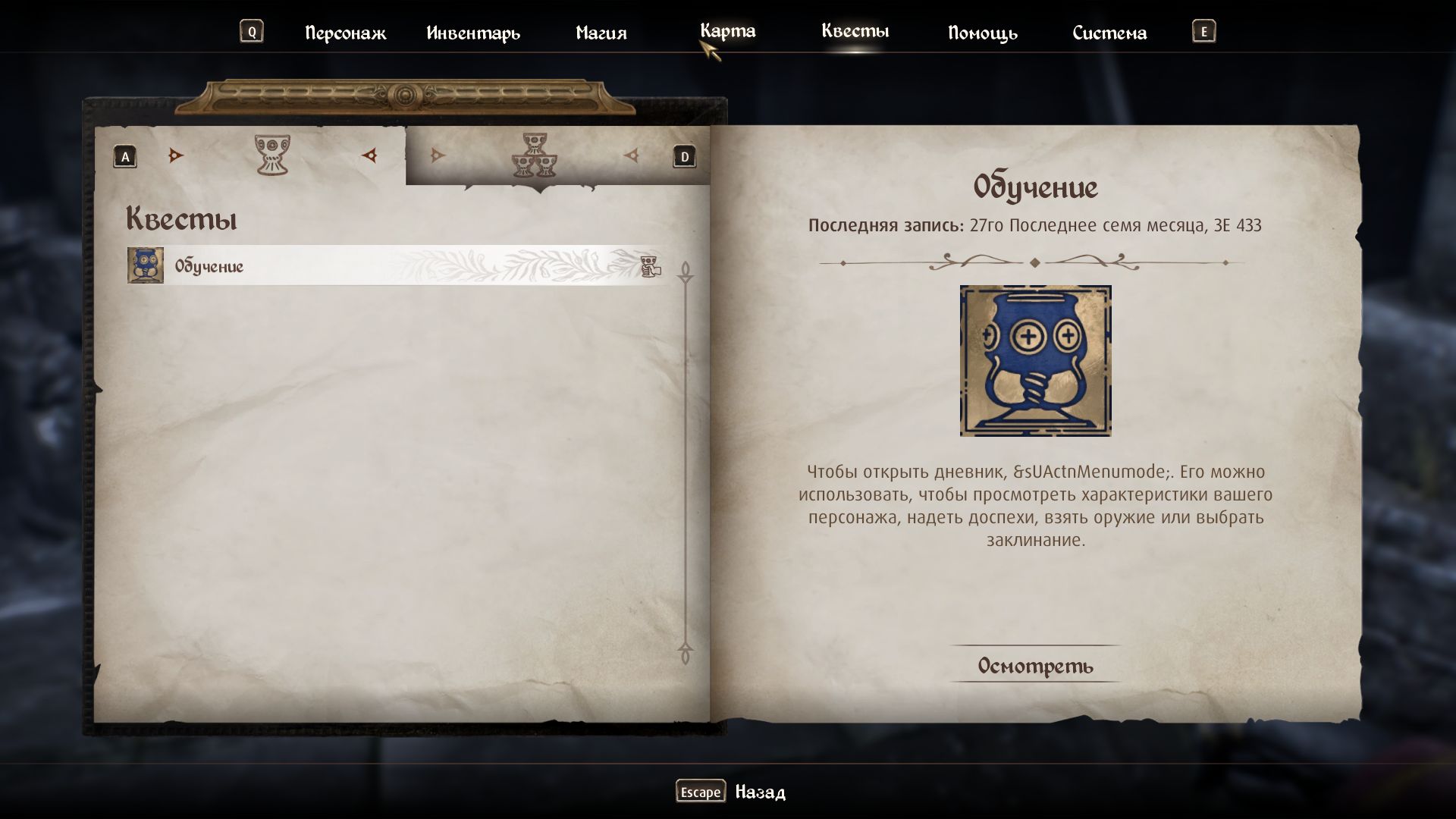Open the Инвентарь tab
The image size is (1456, 819).
click(x=473, y=33)
